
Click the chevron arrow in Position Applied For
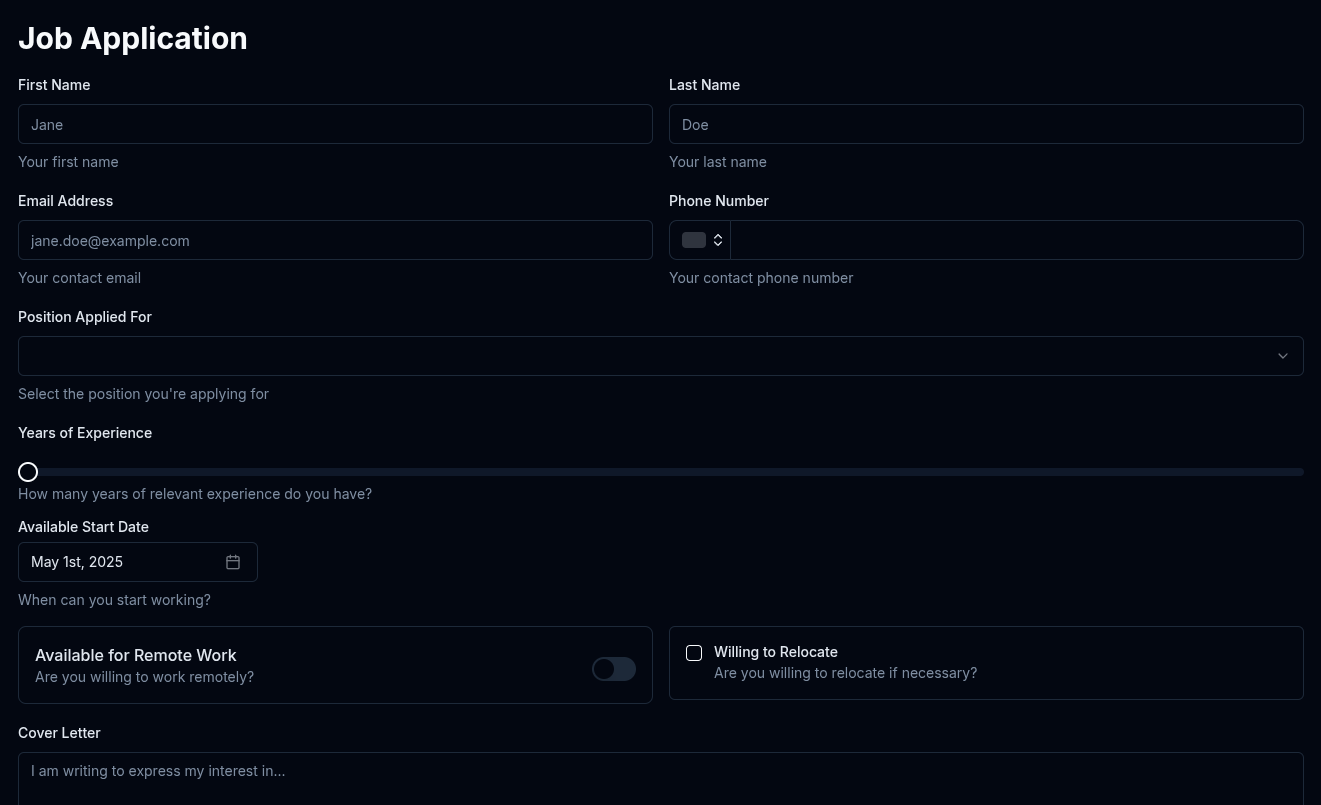[x=1282, y=356]
